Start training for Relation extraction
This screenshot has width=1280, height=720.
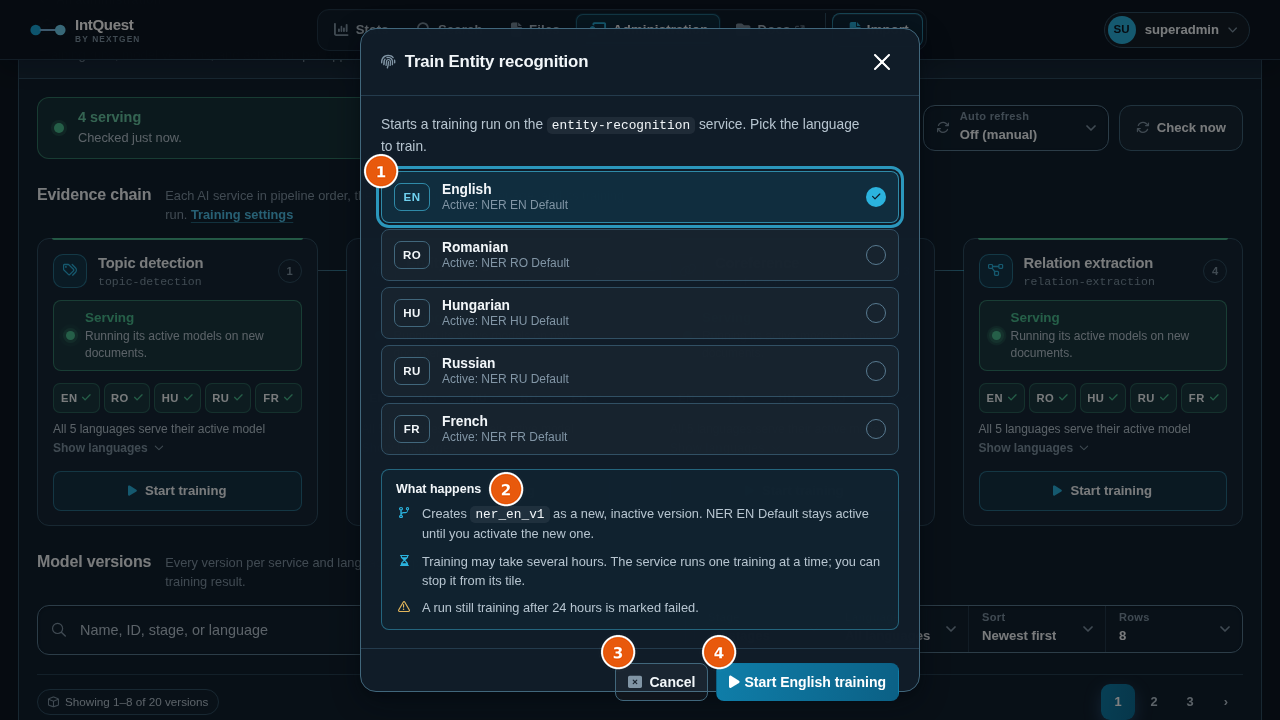(1103, 491)
